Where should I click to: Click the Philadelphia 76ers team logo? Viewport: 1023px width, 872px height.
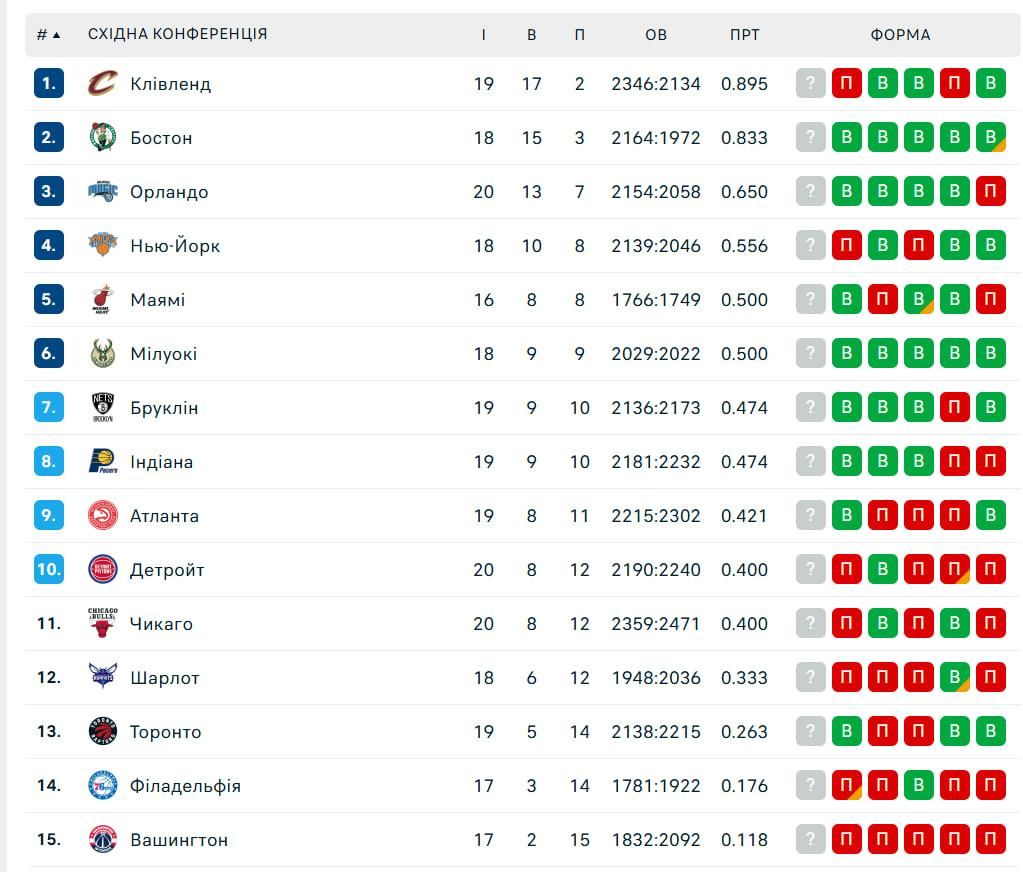pos(102,785)
